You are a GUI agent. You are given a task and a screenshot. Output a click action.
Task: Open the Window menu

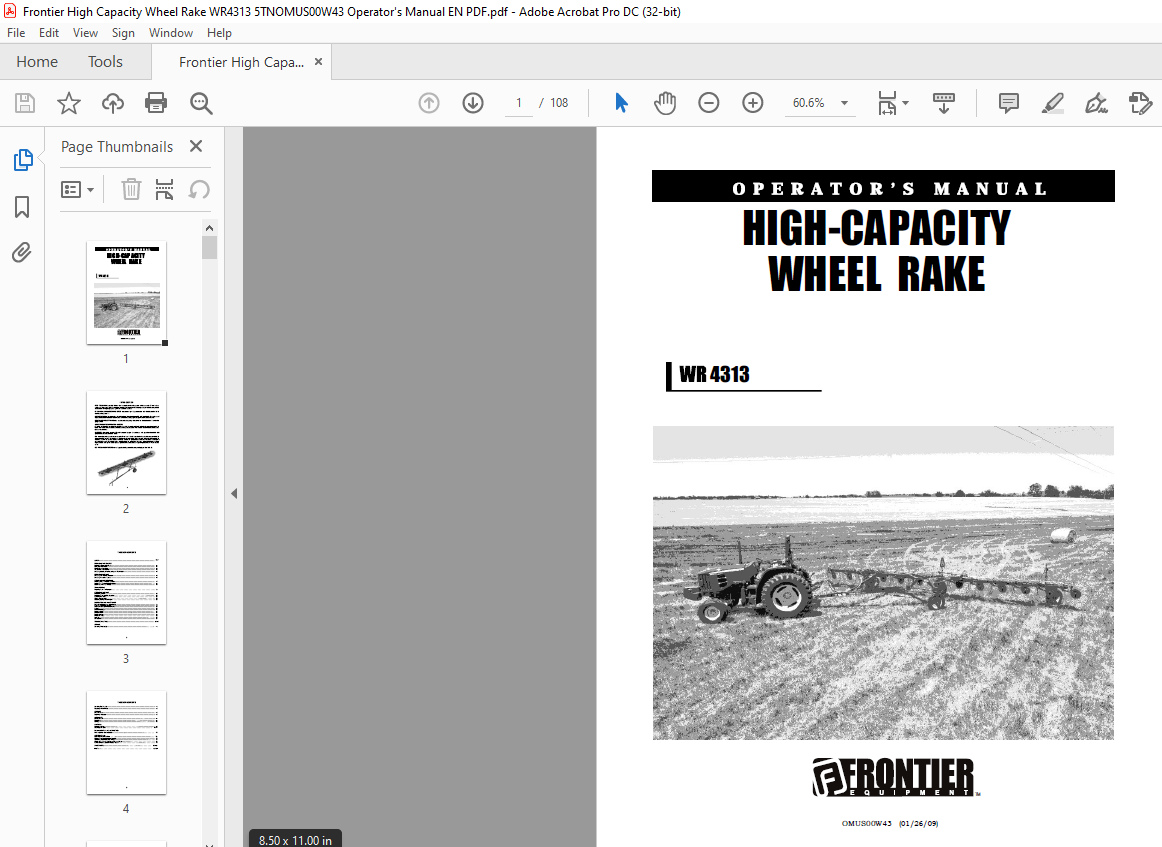tap(170, 33)
